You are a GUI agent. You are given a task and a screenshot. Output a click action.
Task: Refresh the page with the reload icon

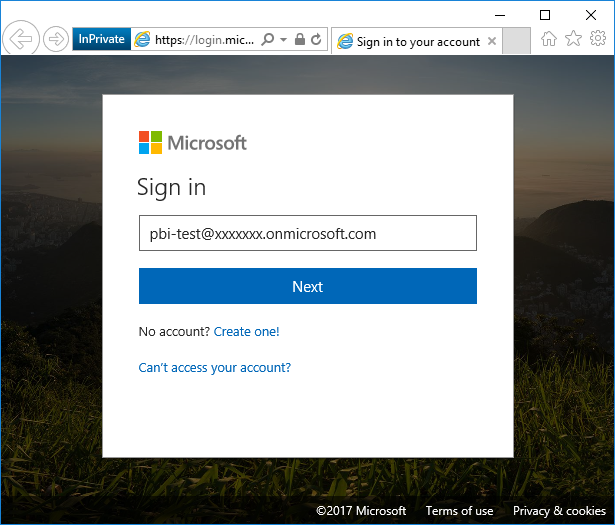point(316,39)
